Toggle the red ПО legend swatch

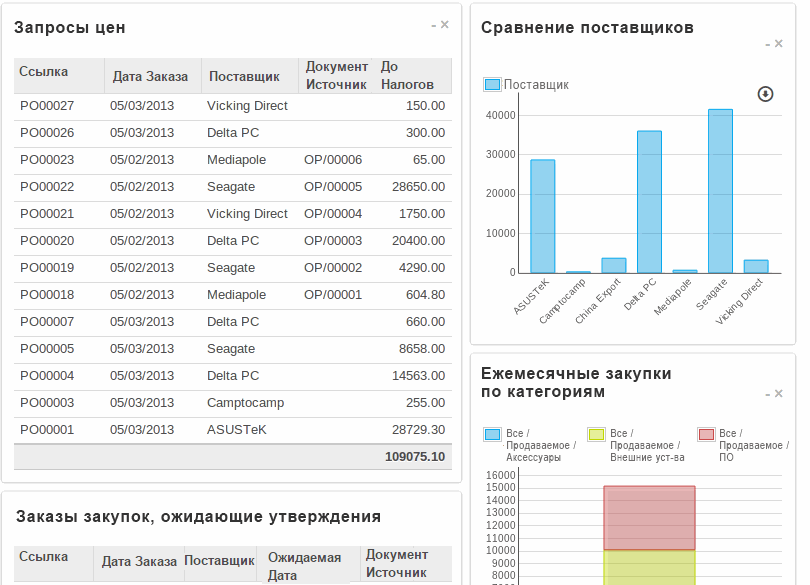pos(706,434)
